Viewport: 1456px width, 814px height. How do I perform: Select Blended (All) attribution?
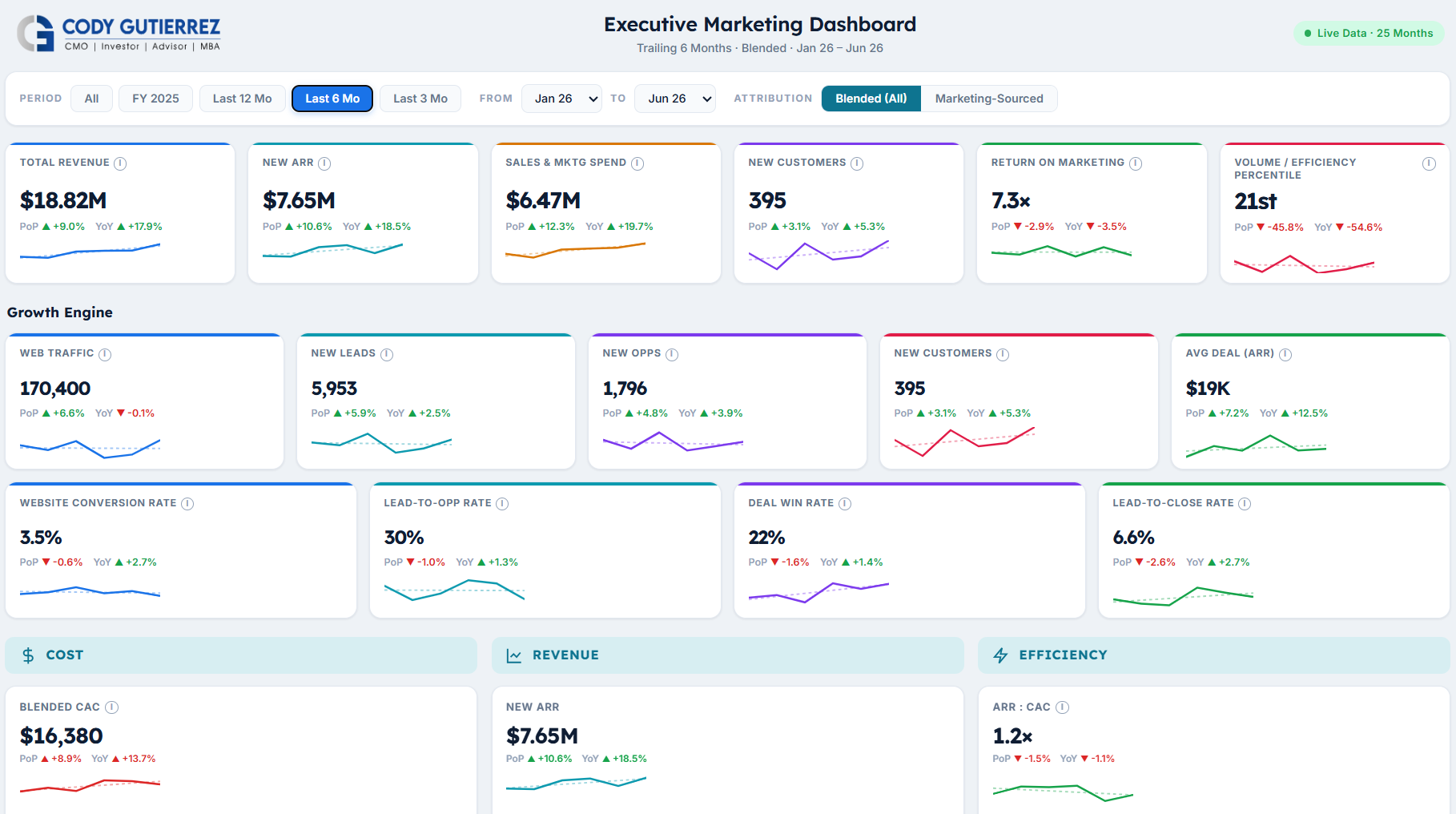[871, 99]
